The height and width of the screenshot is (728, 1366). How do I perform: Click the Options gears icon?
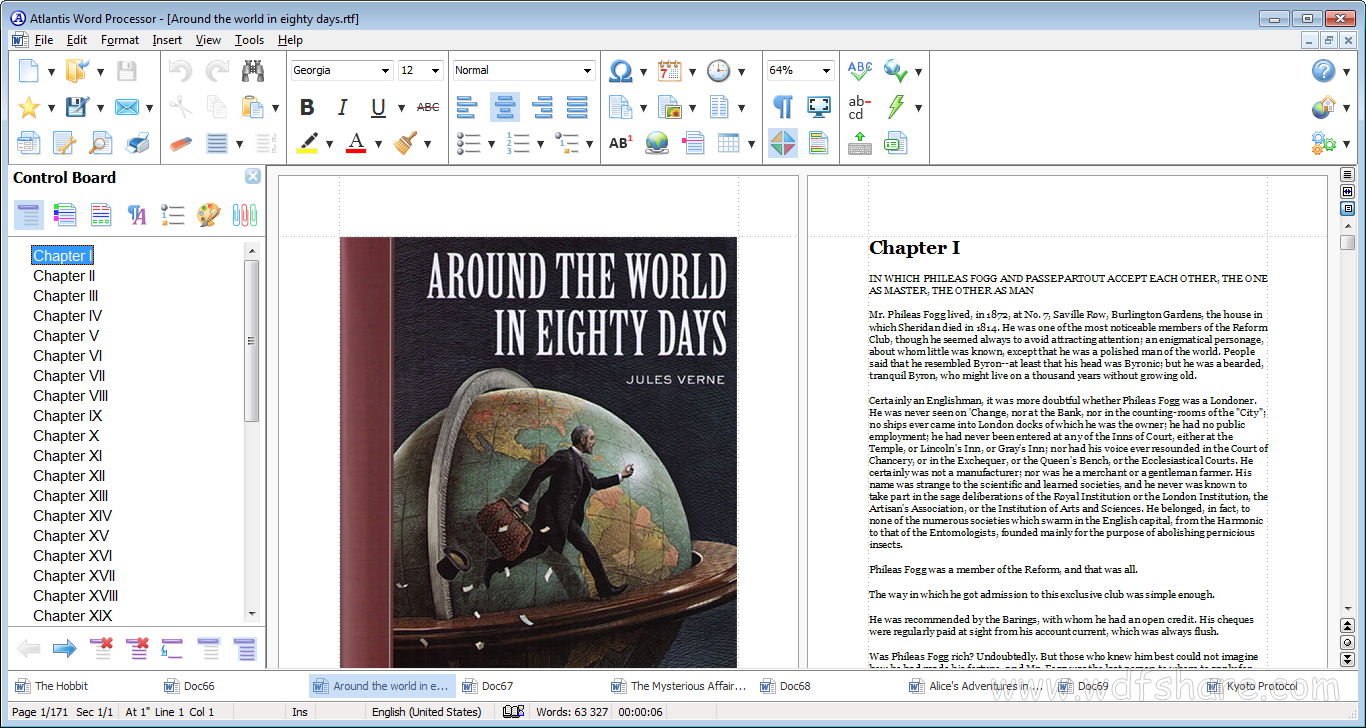point(1324,143)
